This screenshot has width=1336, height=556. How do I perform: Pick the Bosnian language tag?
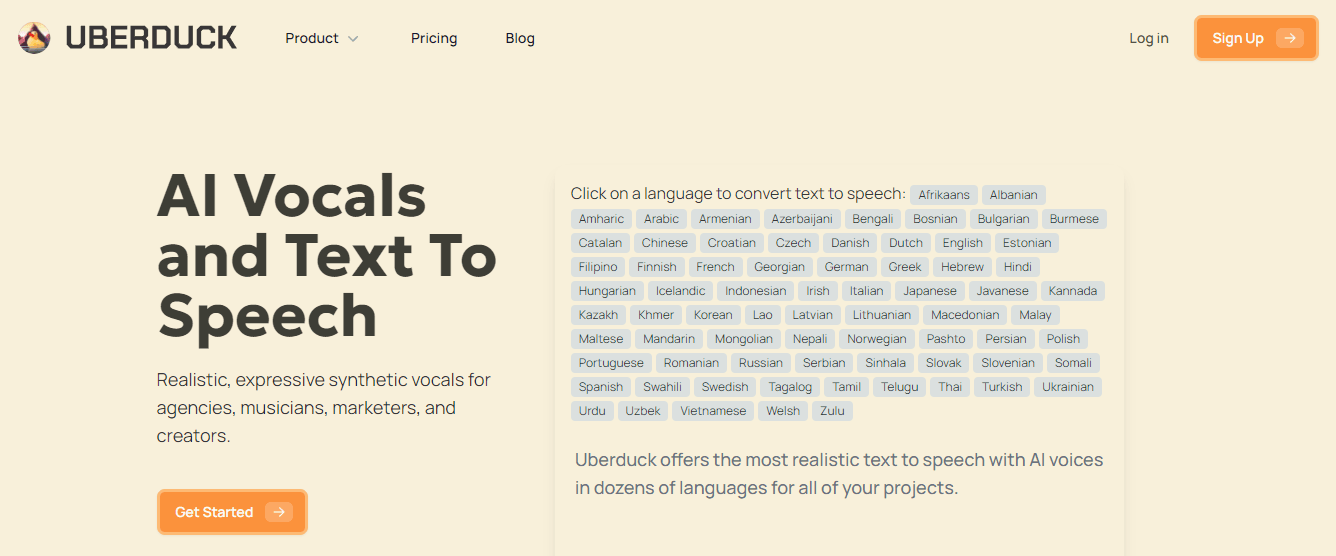[x=935, y=219]
